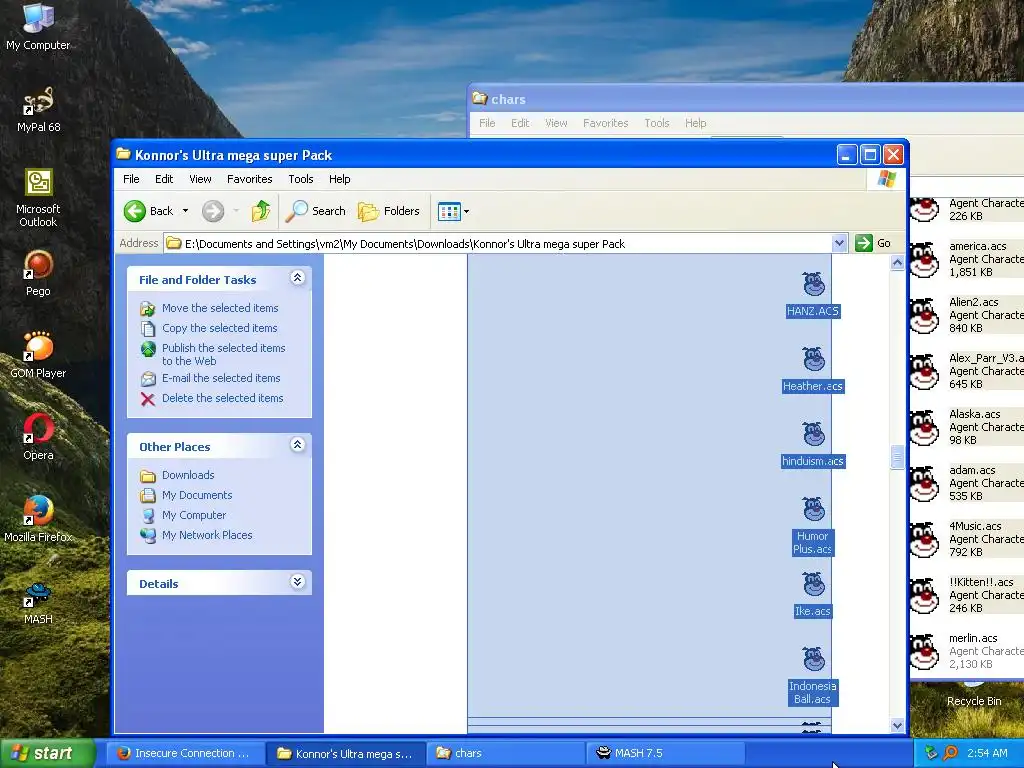This screenshot has width=1024, height=768.
Task: Open the Help menu
Action: [340, 179]
